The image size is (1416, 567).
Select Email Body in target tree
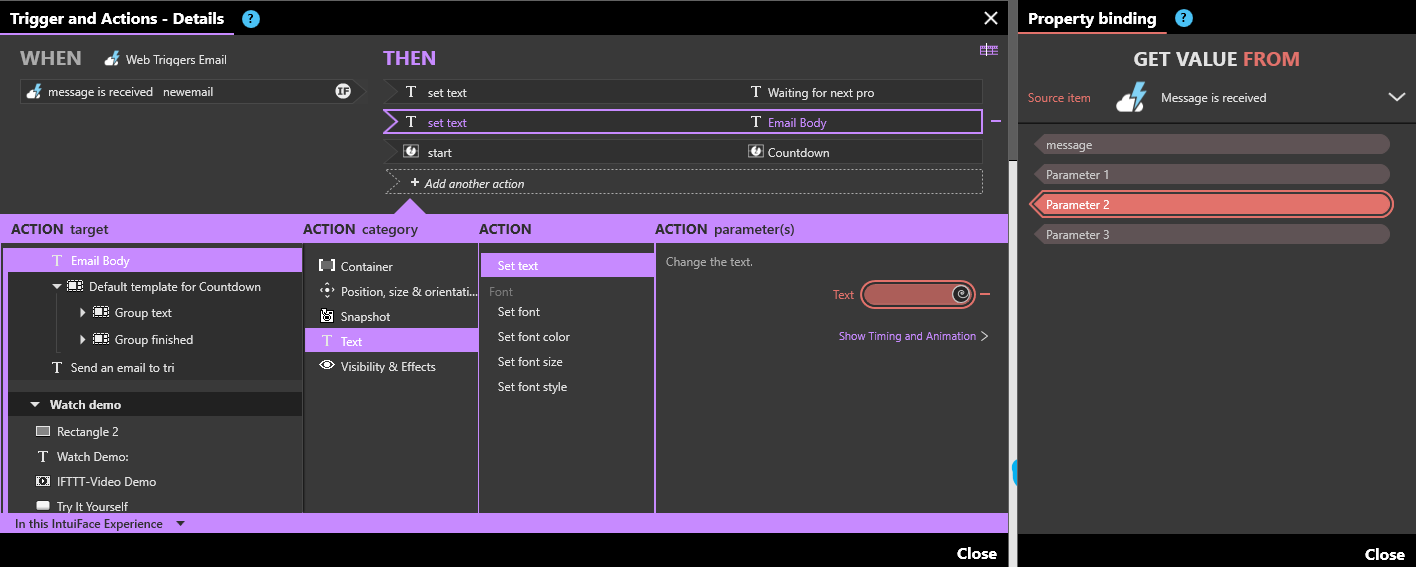pos(154,260)
